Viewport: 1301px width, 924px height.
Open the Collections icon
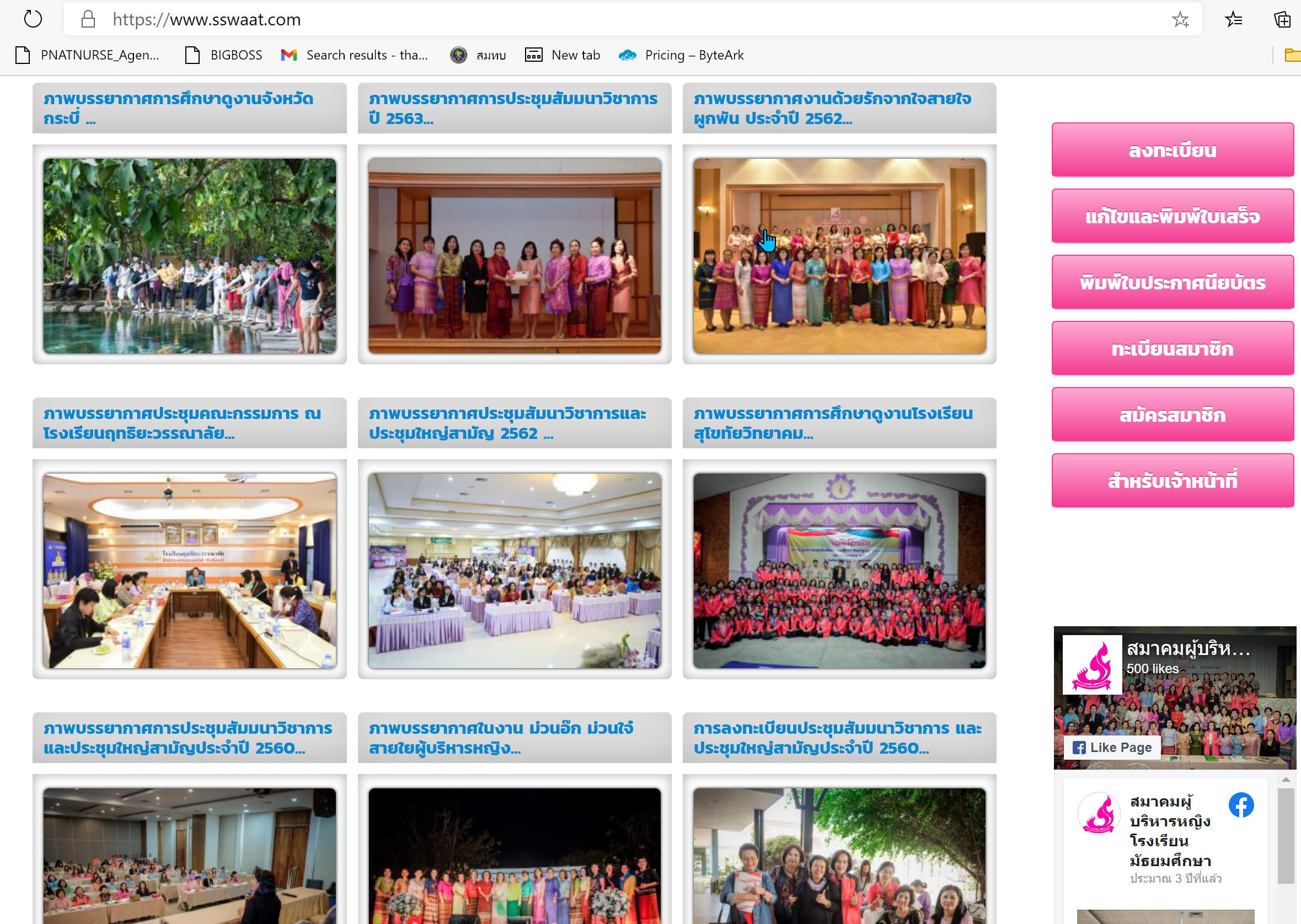coord(1282,19)
